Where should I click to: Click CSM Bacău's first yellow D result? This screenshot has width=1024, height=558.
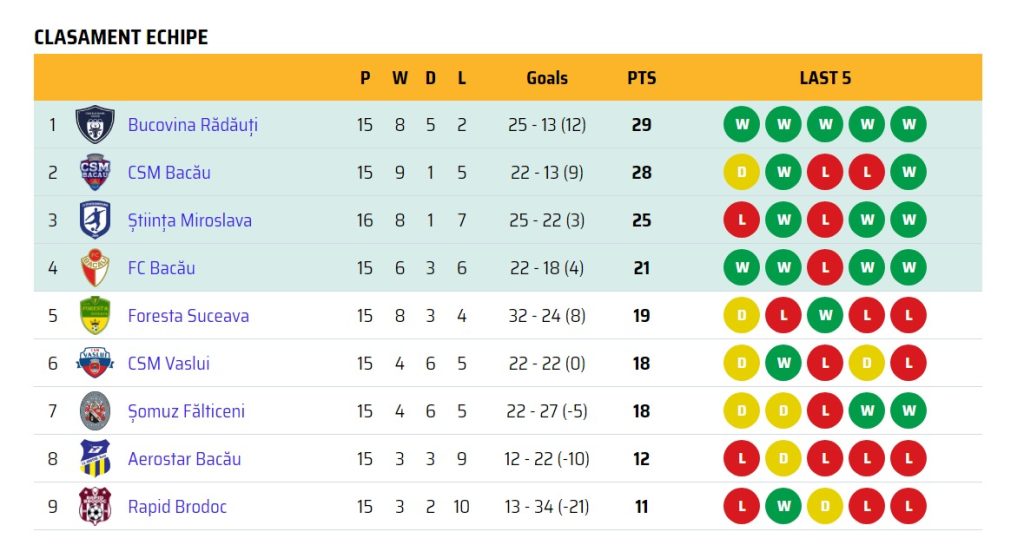tap(742, 172)
